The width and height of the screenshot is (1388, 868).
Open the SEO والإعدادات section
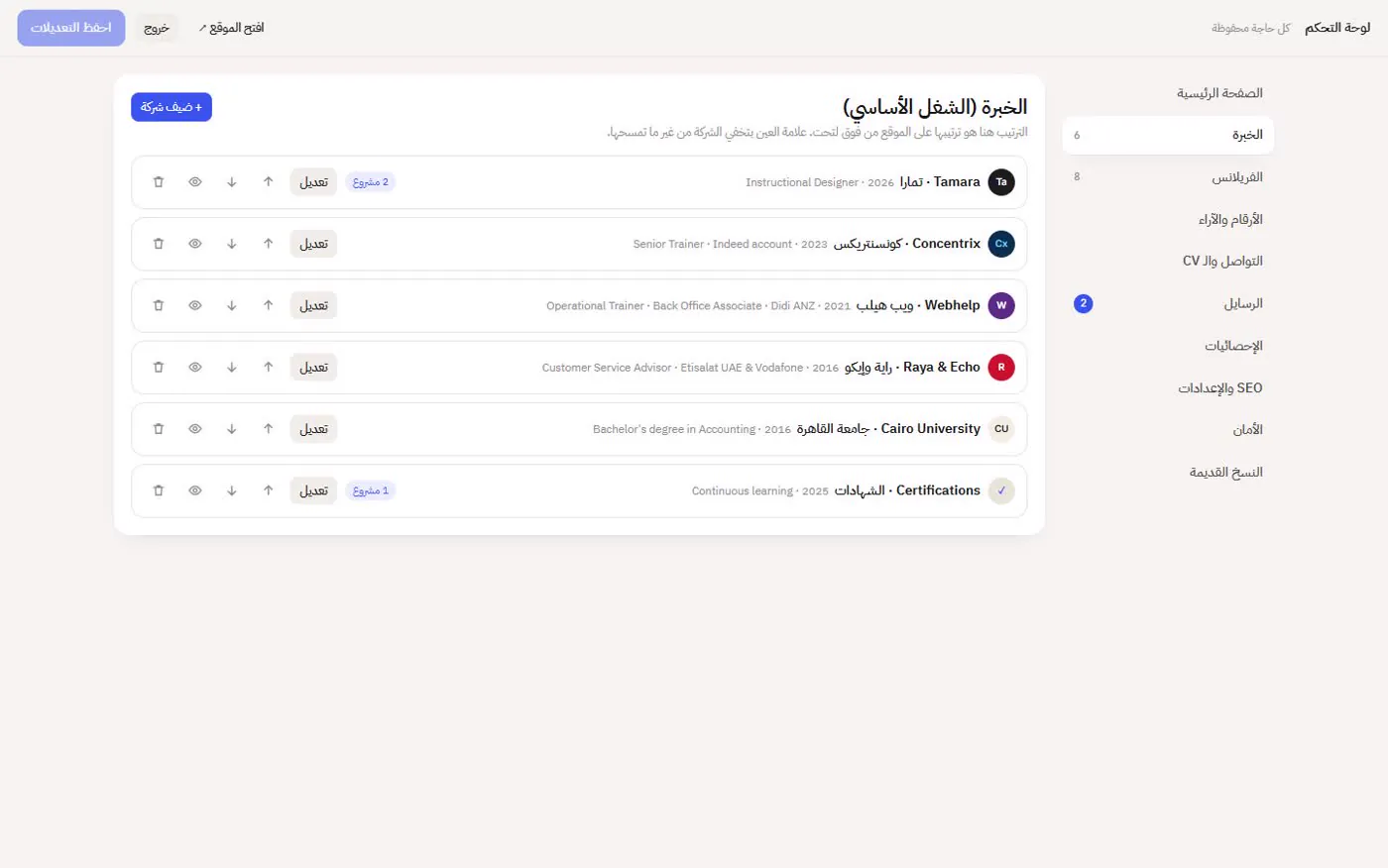1168,387
